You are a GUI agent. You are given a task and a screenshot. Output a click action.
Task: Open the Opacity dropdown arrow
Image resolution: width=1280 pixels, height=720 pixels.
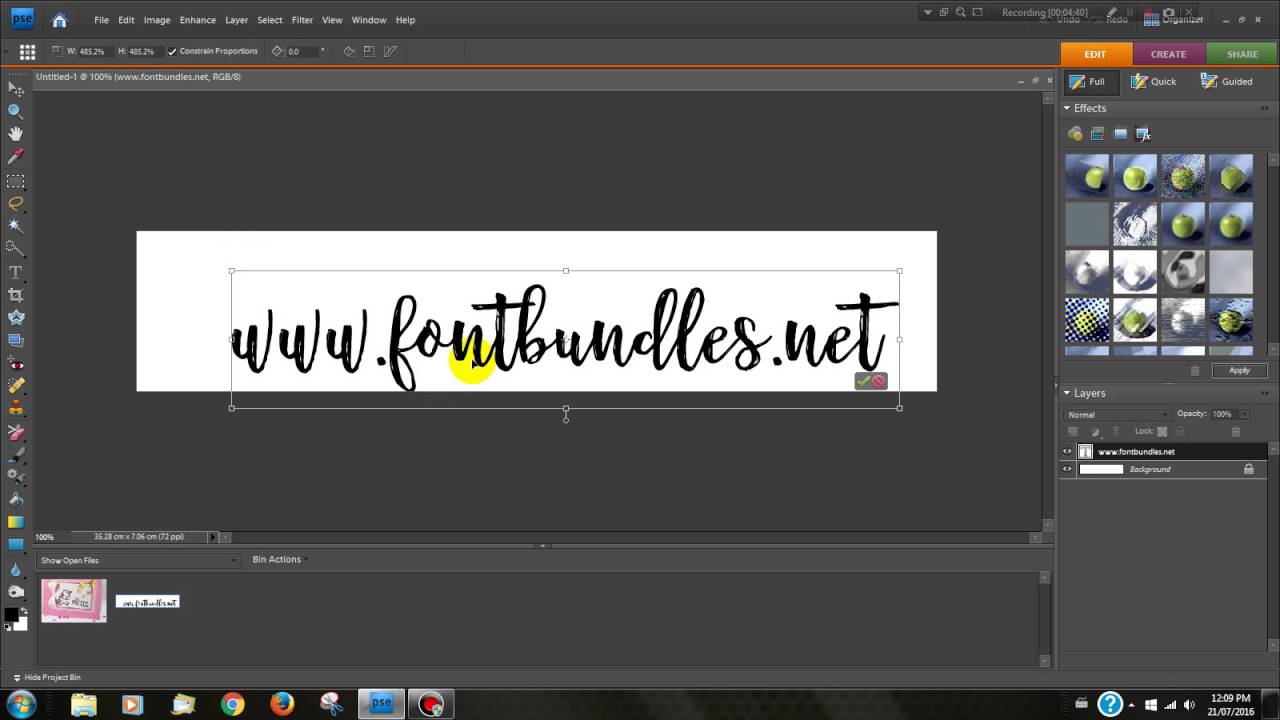click(1244, 414)
